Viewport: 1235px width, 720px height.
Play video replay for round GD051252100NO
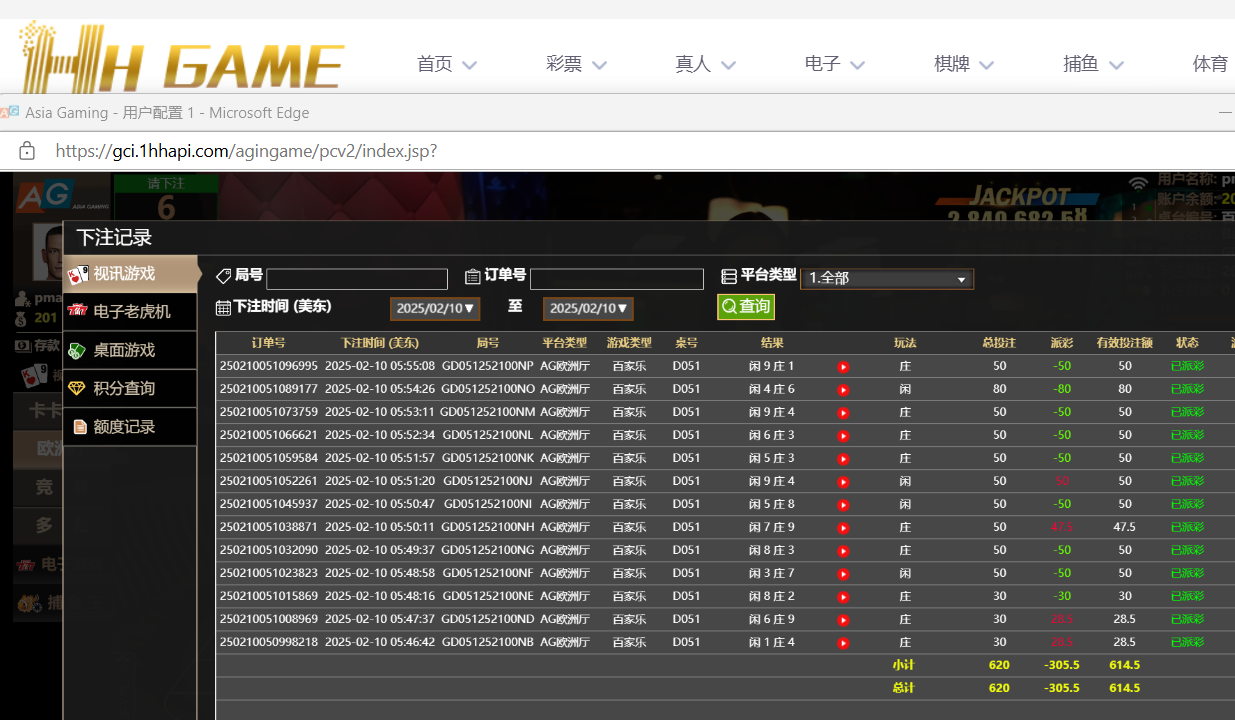[x=843, y=390]
